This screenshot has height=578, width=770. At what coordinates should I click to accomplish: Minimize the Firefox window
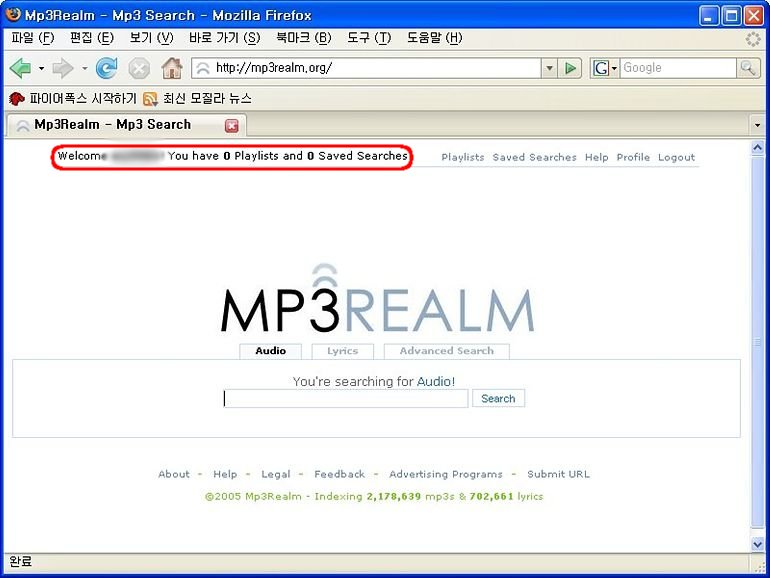click(x=708, y=16)
